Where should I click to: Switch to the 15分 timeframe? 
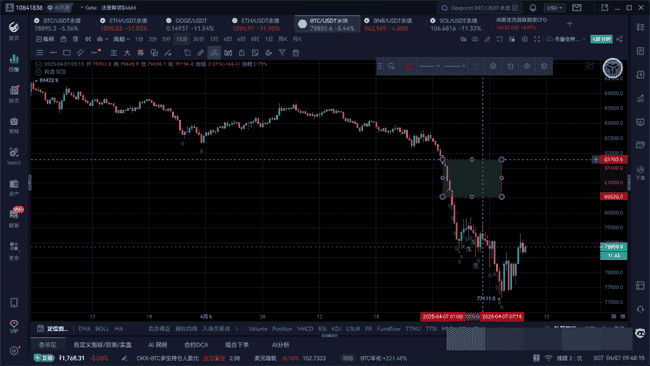[182, 39]
